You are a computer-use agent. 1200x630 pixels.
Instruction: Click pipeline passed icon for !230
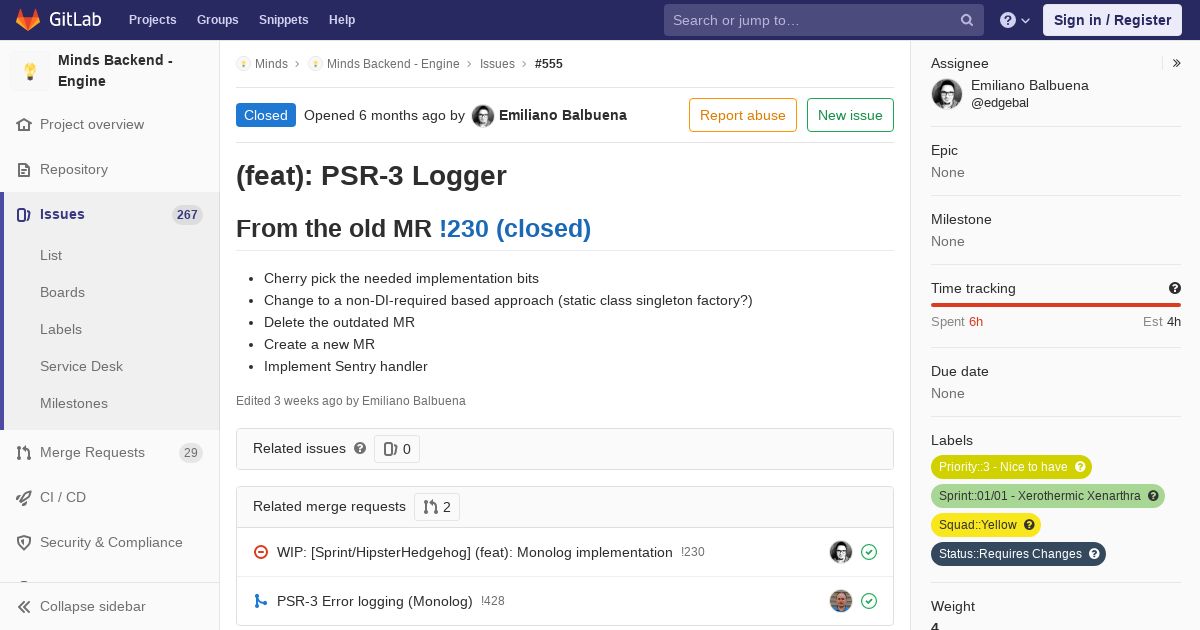(869, 552)
